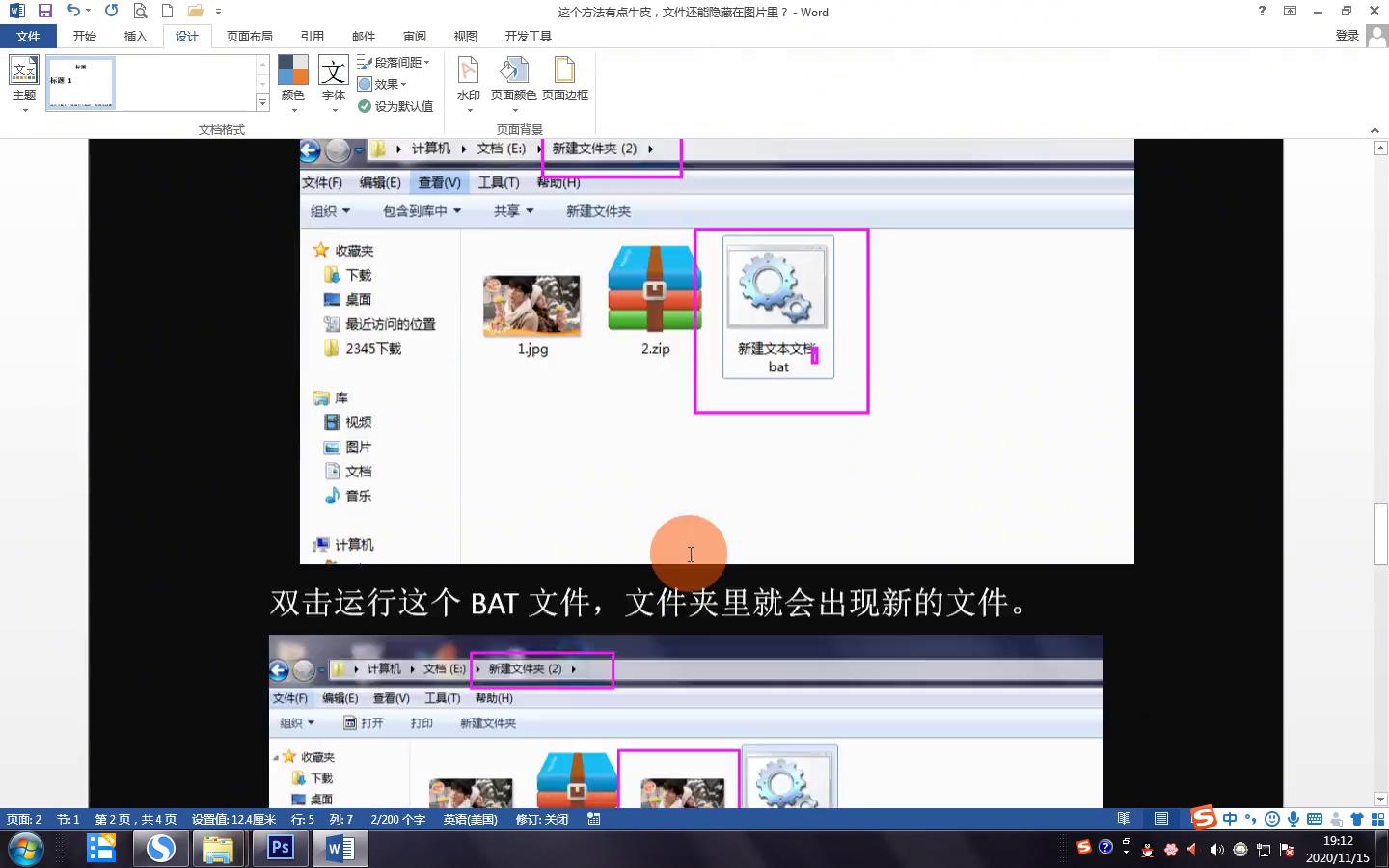Screen dimensions: 1389x868
Task: Open Photoshop from the taskbar
Action: pos(280,849)
